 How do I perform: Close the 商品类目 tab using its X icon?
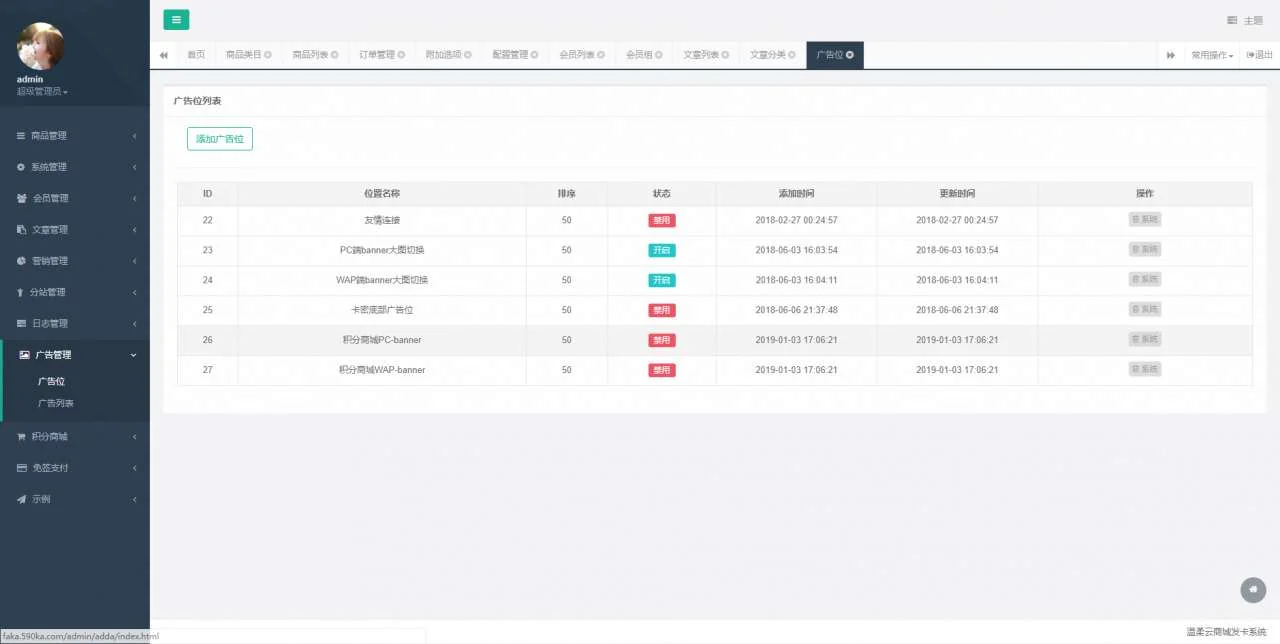point(268,55)
